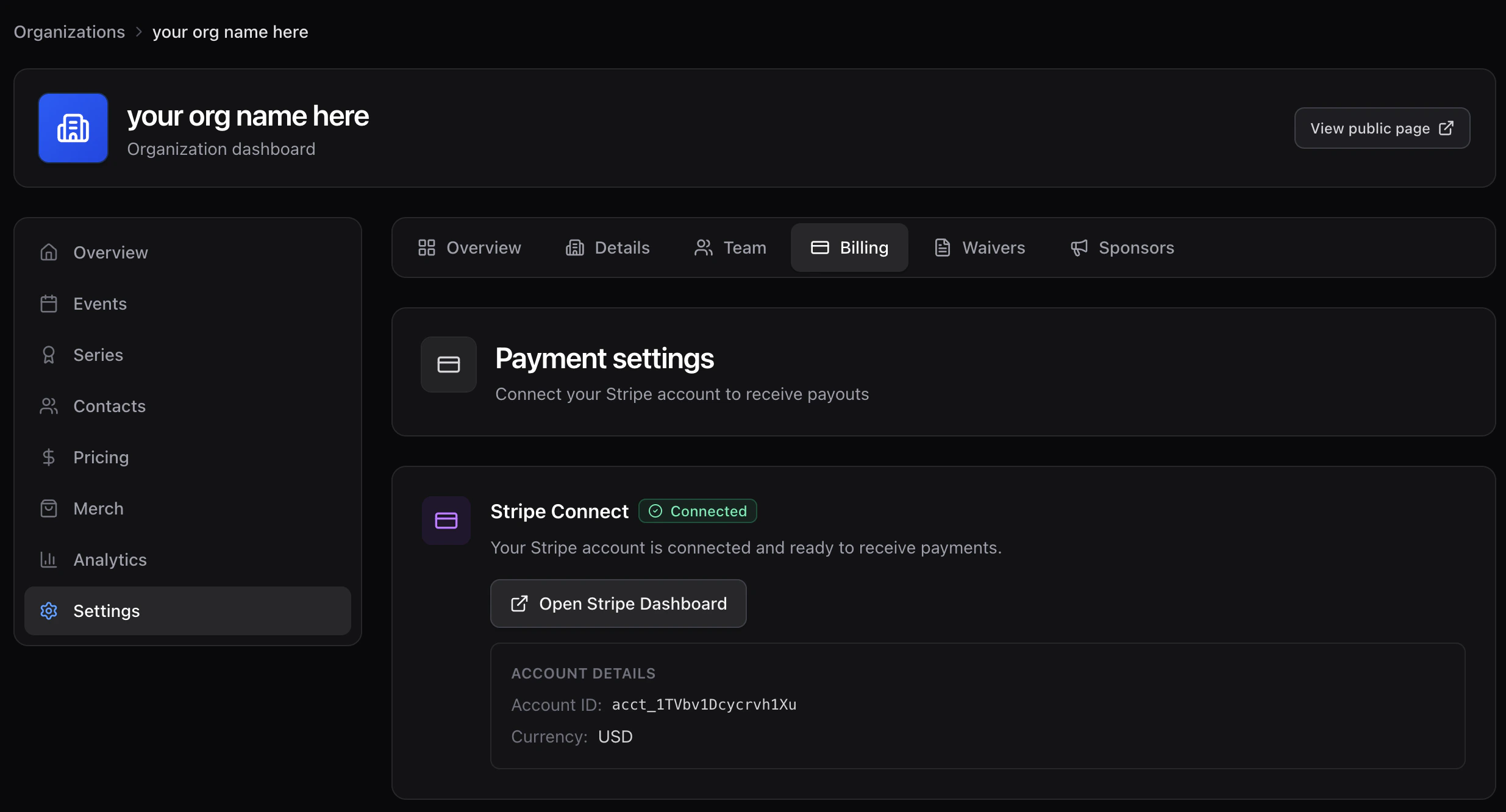Click the people icon beside Contacts
Image resolution: width=1506 pixels, height=812 pixels.
[x=49, y=406]
